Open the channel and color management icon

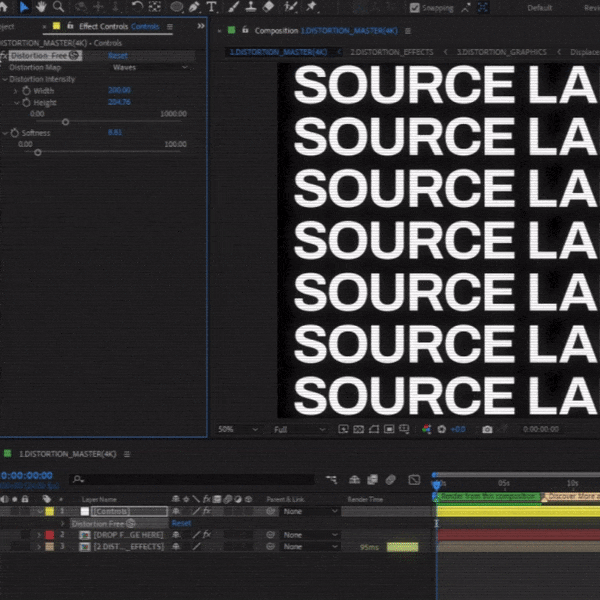[x=426, y=429]
